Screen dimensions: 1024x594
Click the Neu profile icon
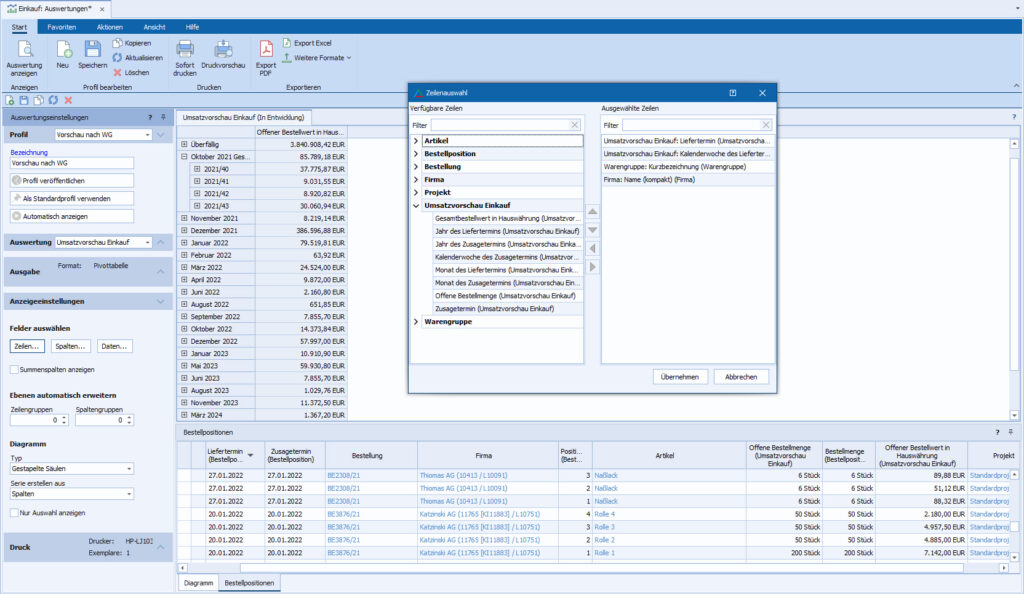(63, 50)
